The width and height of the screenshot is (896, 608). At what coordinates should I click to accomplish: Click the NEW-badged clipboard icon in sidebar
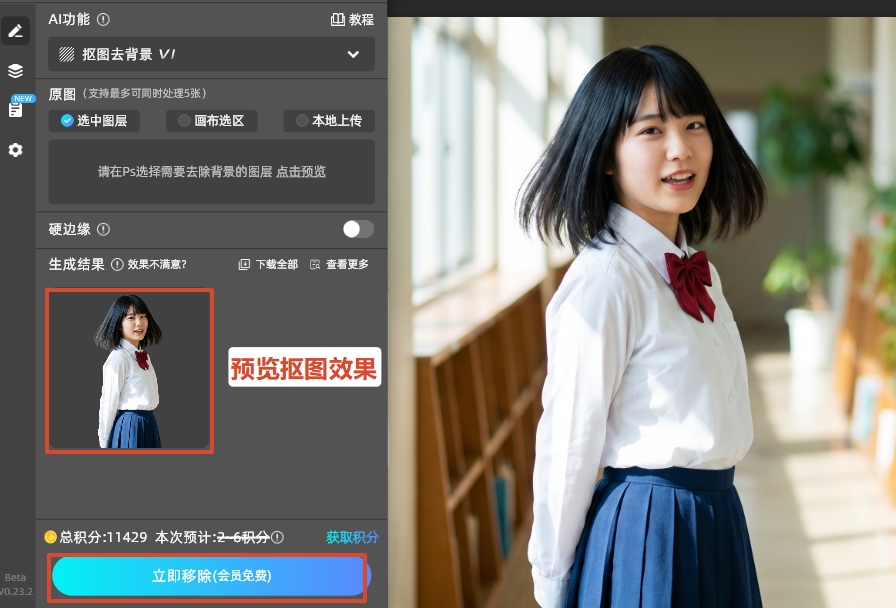pyautogui.click(x=15, y=110)
